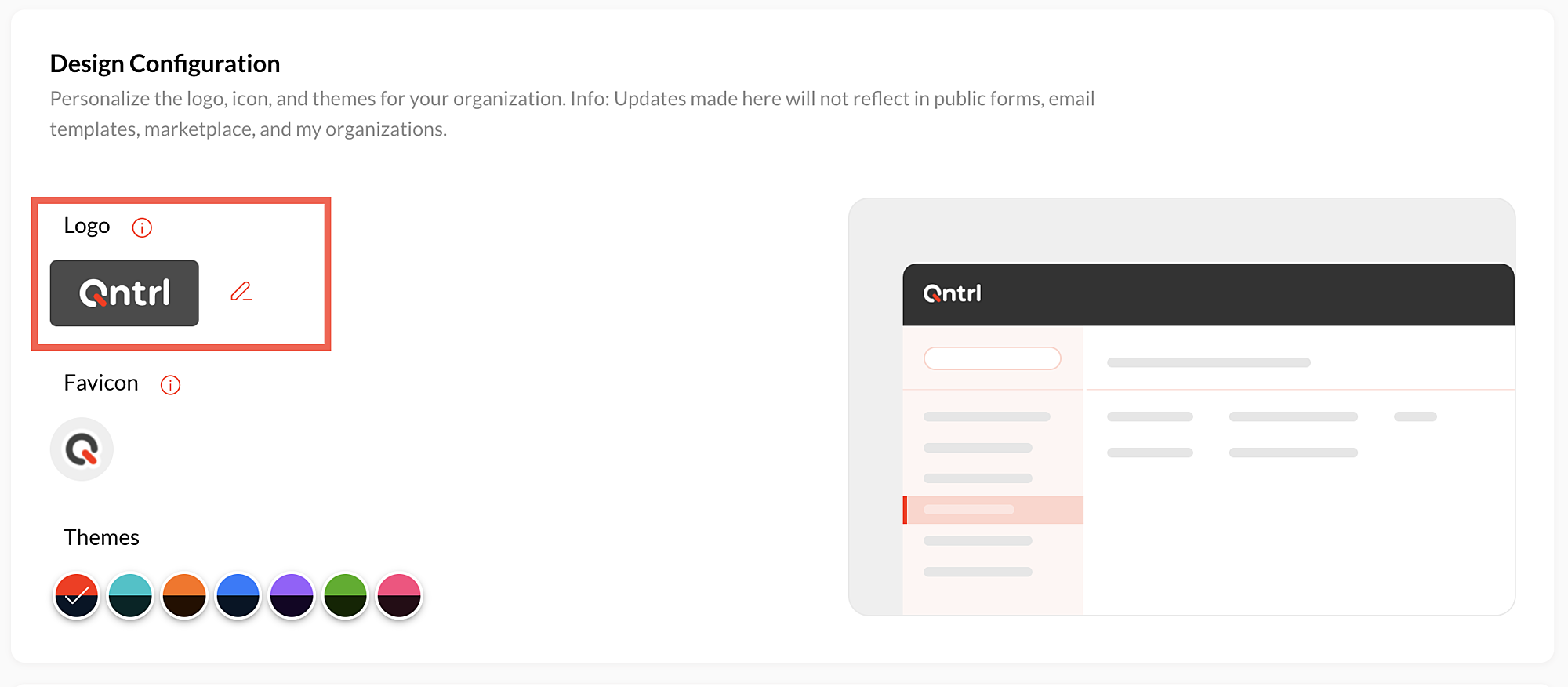Select the teal theme swatch
Image resolution: width=1568 pixels, height=687 pixels.
(x=130, y=595)
